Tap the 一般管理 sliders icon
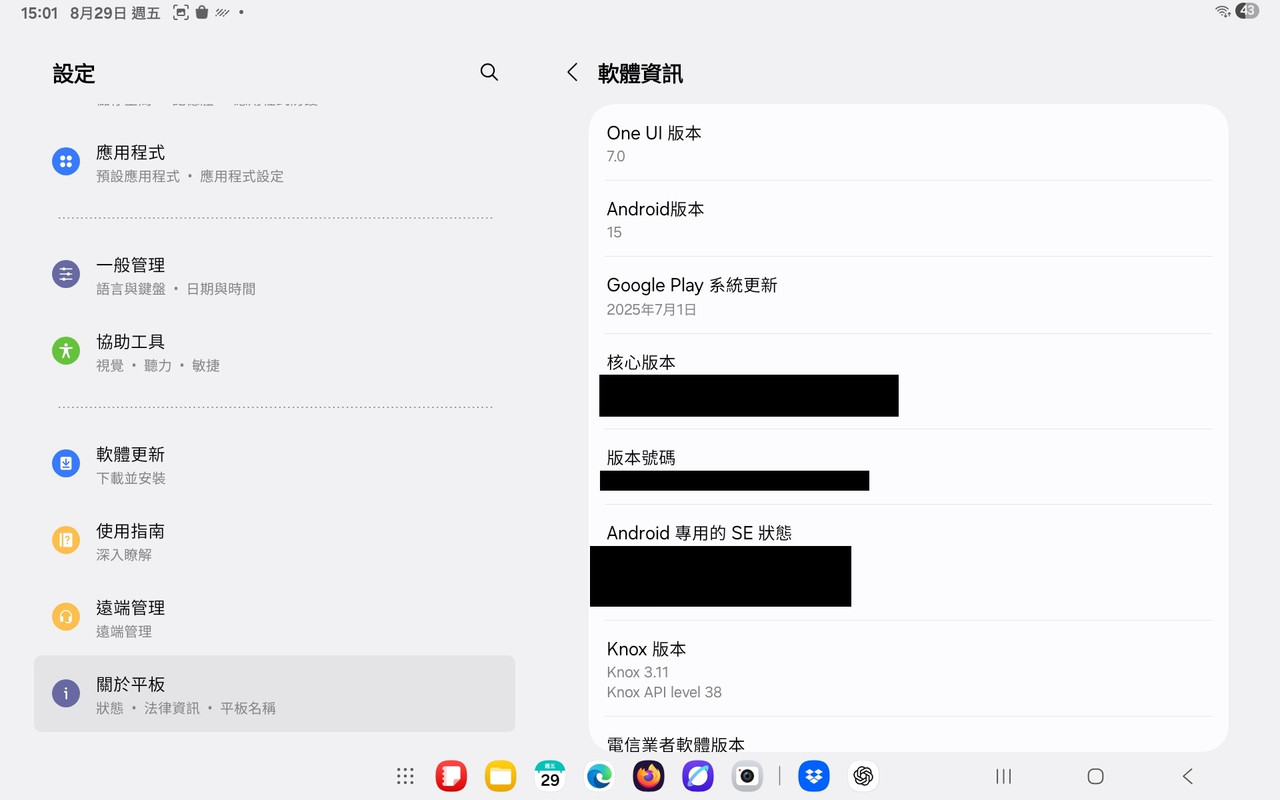 click(x=66, y=274)
